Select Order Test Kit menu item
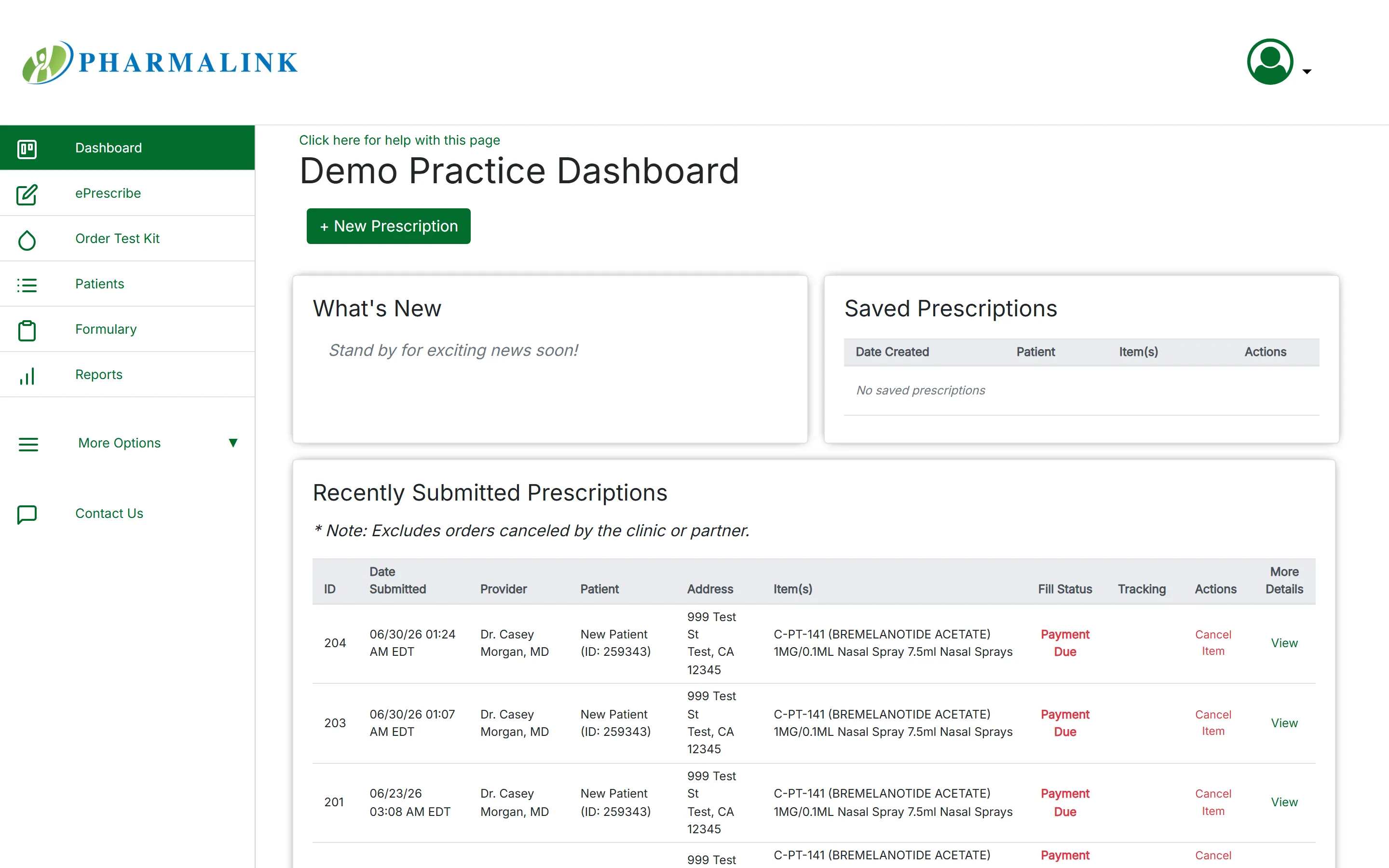The width and height of the screenshot is (1389, 868). point(127,238)
